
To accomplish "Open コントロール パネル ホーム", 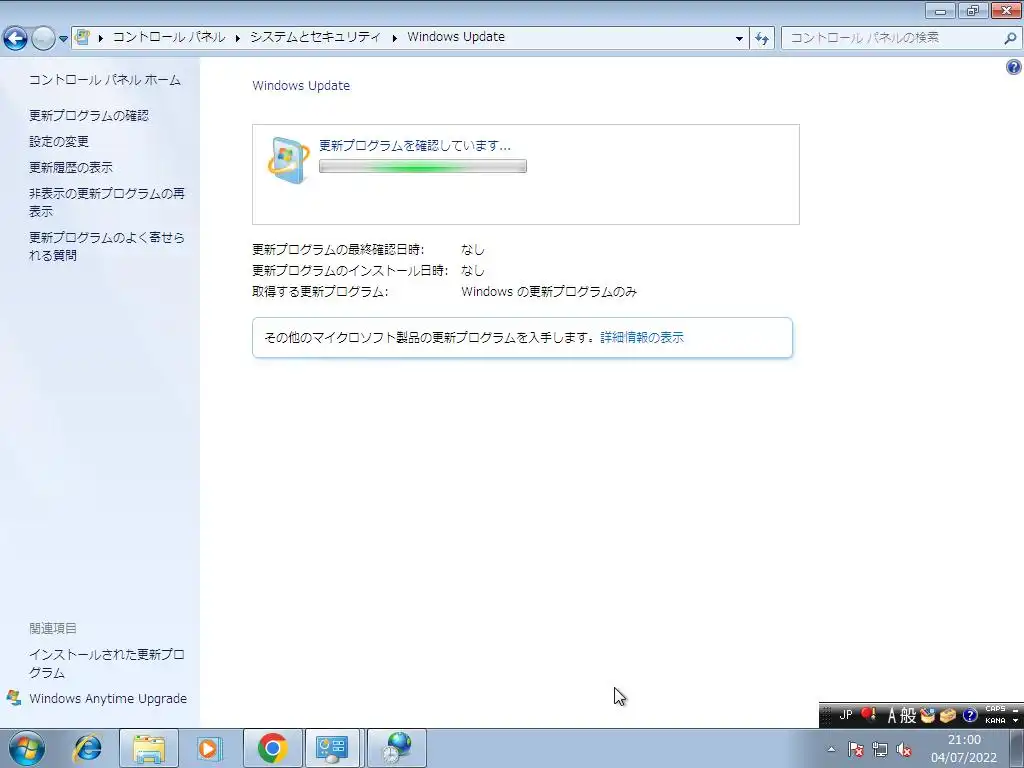I will [x=104, y=80].
